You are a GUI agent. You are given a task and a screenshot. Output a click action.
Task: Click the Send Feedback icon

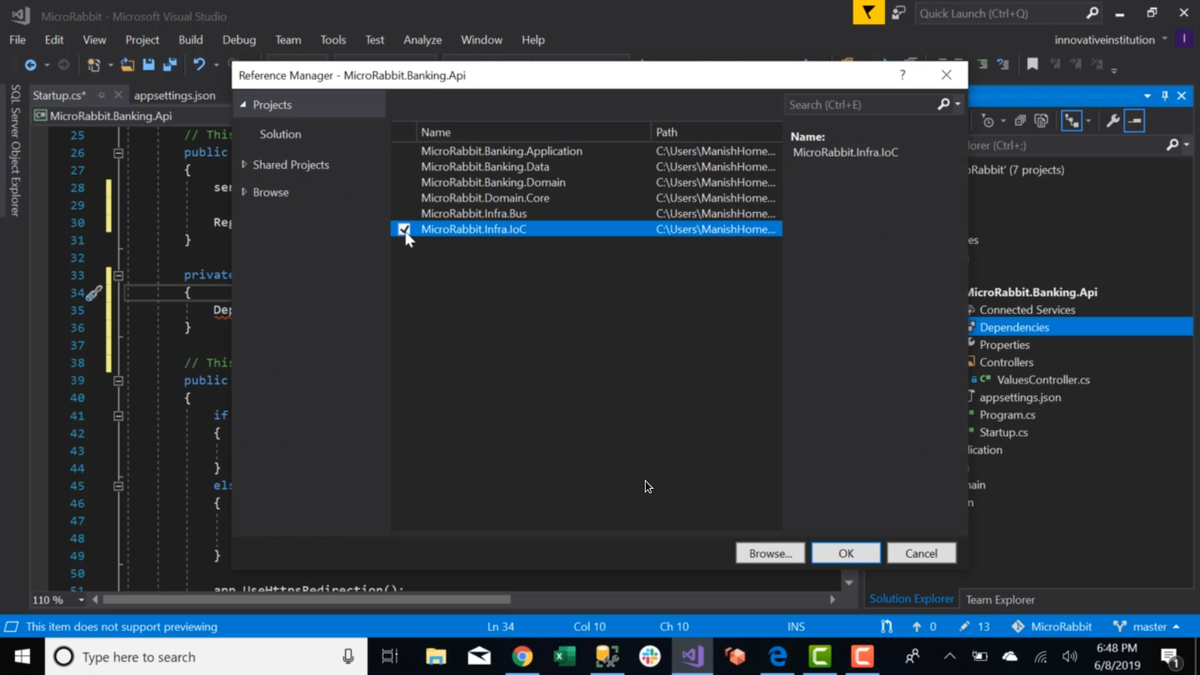pyautogui.click(x=898, y=13)
